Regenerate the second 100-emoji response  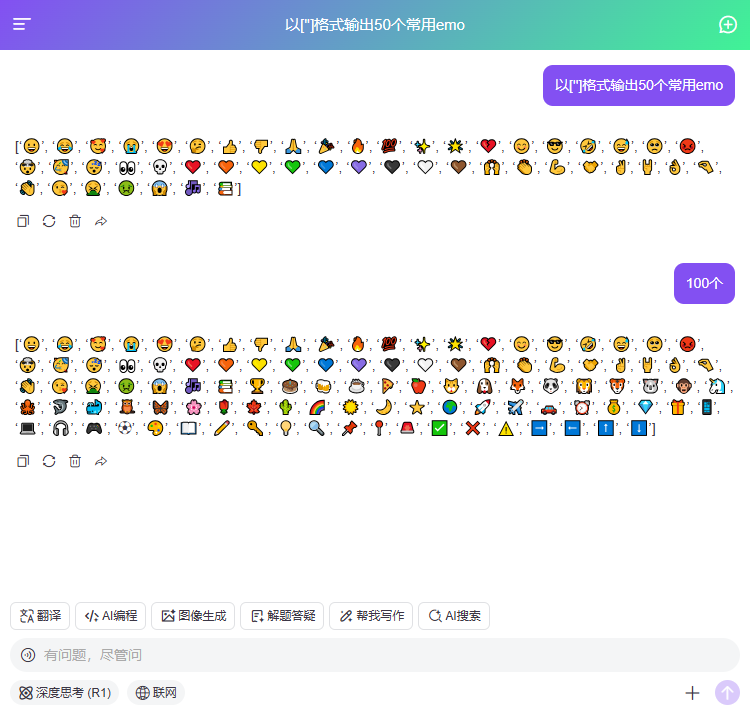tap(49, 461)
